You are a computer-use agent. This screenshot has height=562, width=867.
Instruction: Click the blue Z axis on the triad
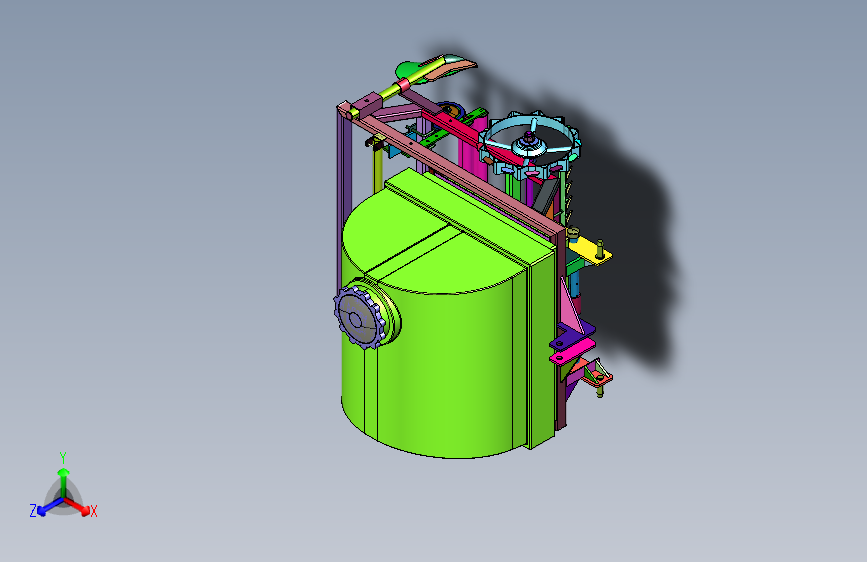(x=50, y=506)
